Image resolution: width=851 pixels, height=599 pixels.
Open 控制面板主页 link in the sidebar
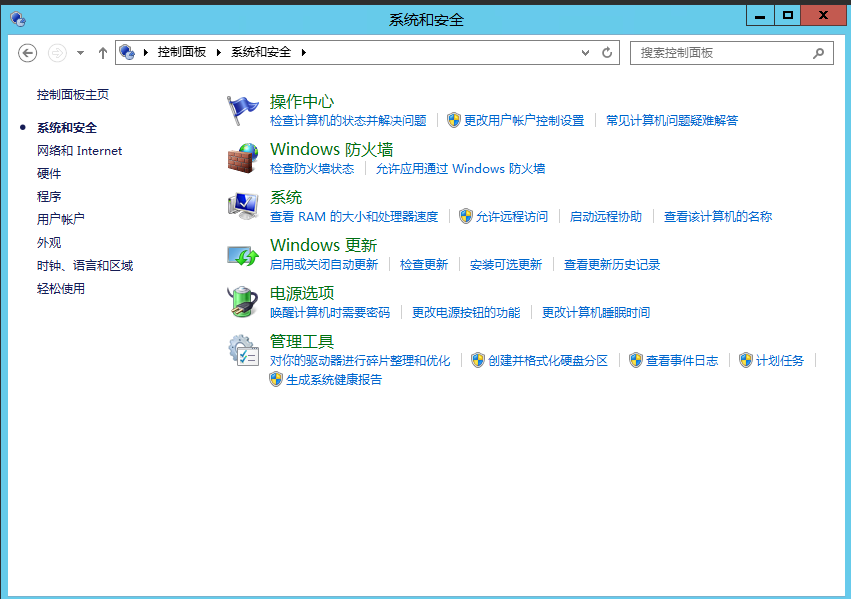(73, 95)
